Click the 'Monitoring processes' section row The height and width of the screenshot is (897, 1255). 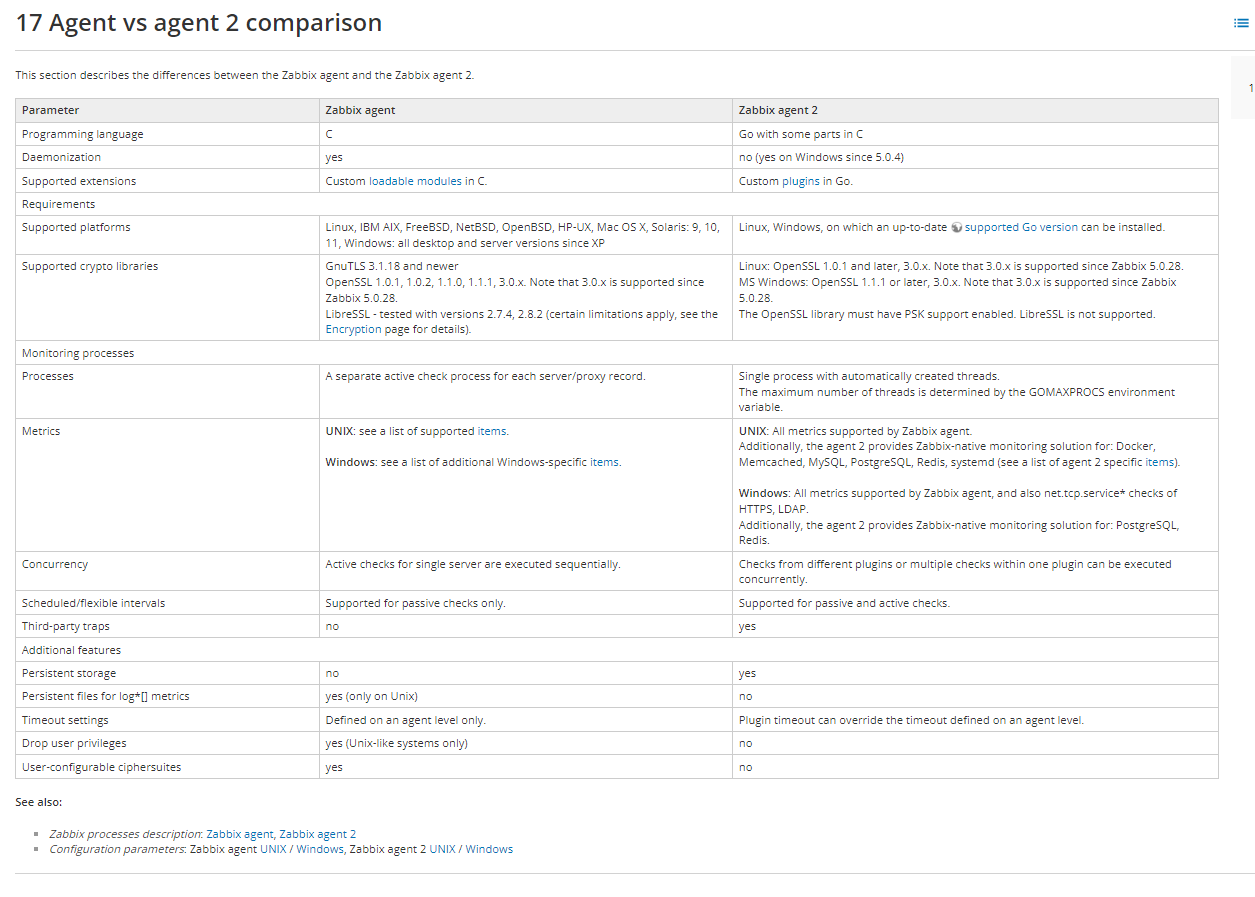click(617, 353)
